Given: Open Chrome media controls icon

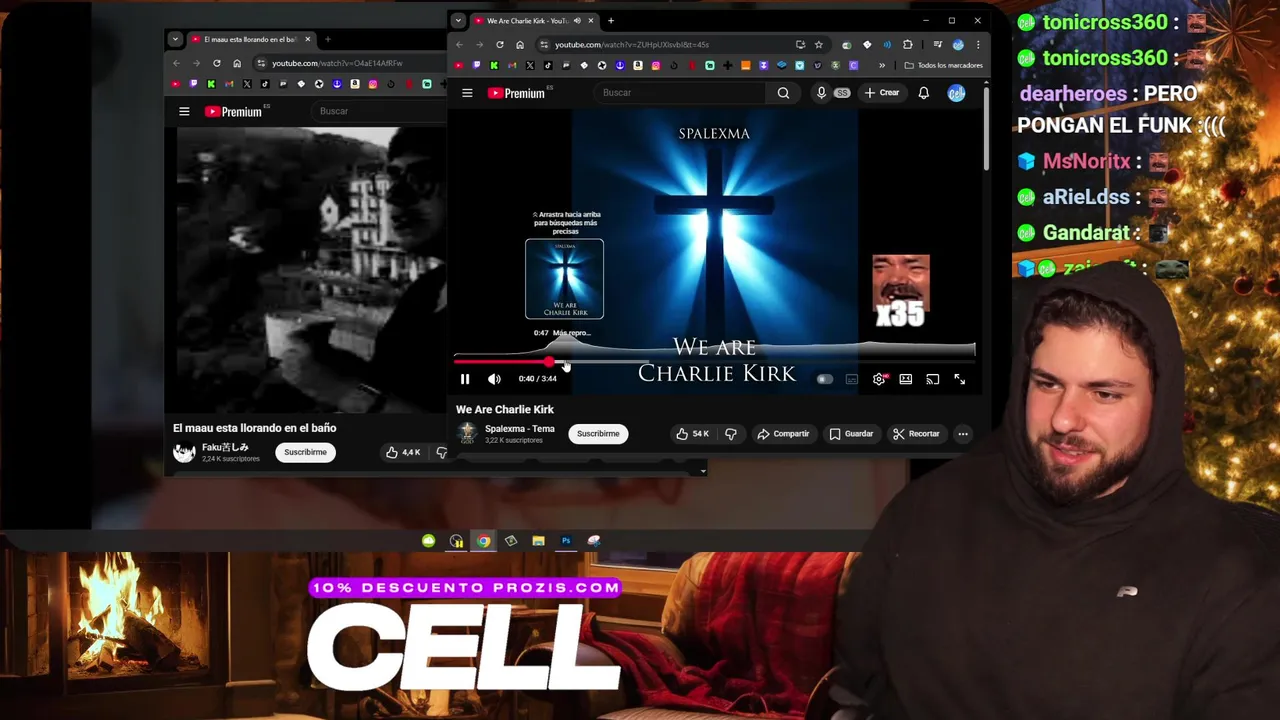Looking at the screenshot, I should coord(937,45).
